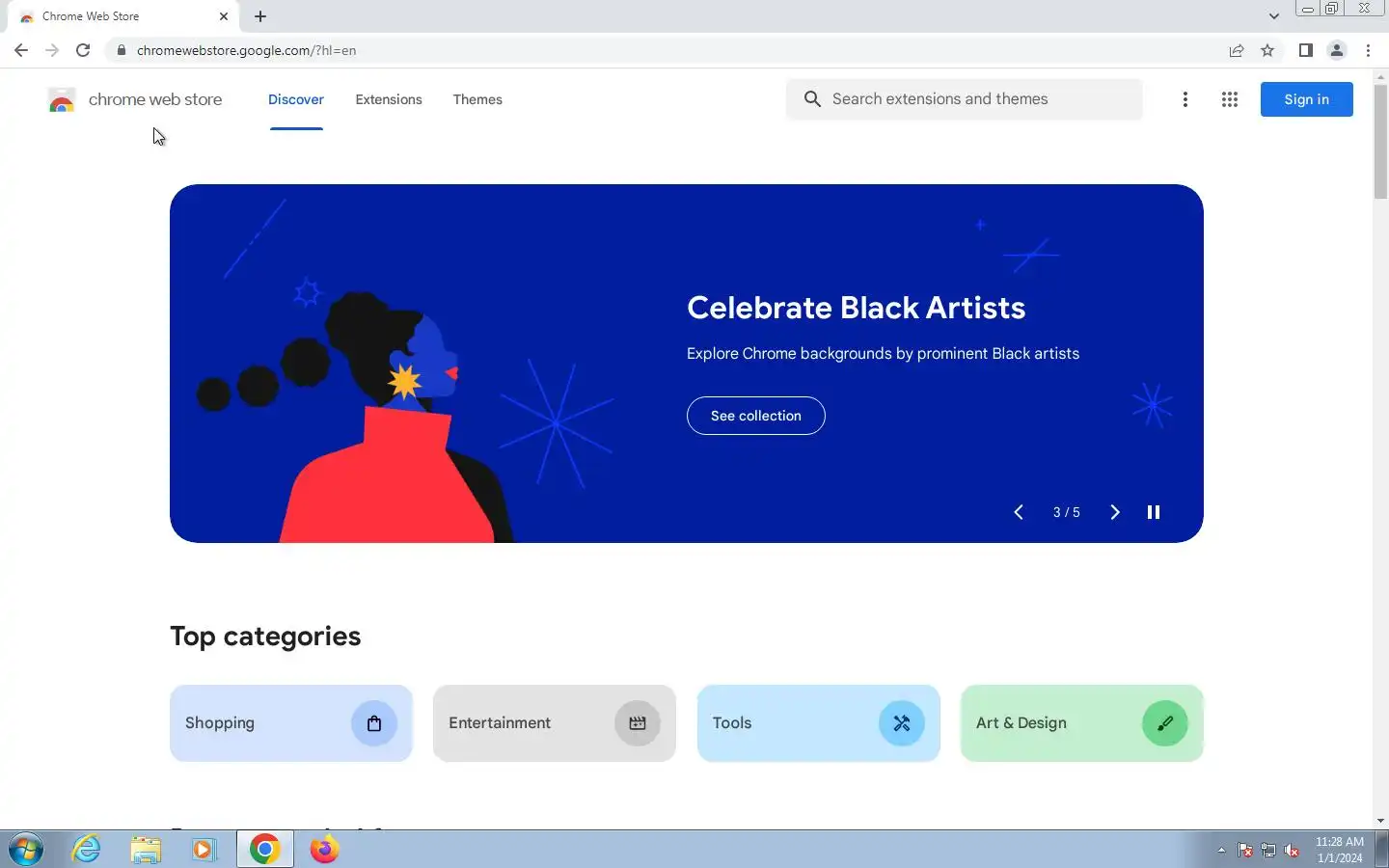1389x868 pixels.
Task: Launch Internet Explorer from taskbar
Action: [87, 850]
